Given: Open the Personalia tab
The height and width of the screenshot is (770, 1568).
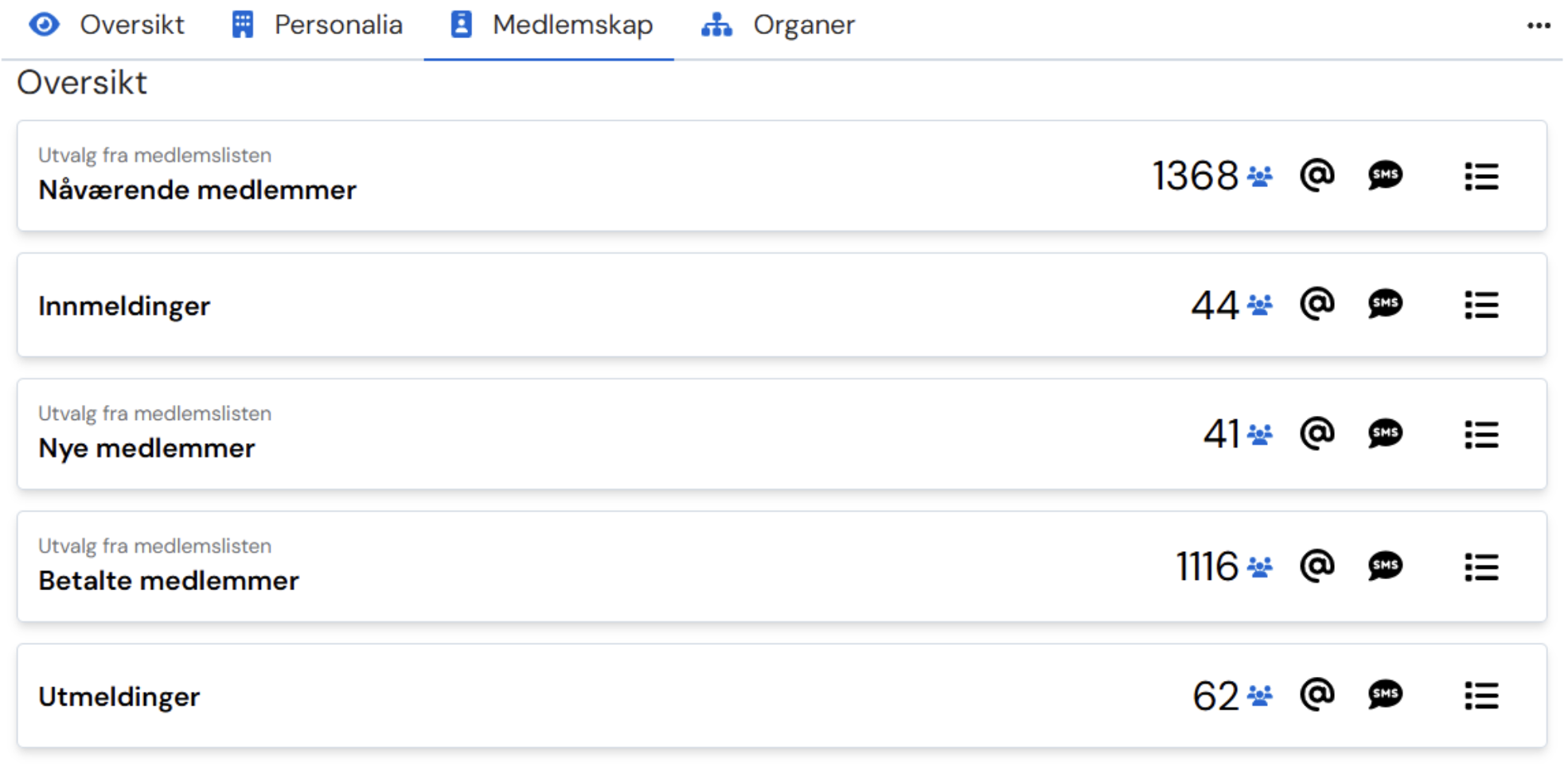Looking at the screenshot, I should tap(317, 25).
